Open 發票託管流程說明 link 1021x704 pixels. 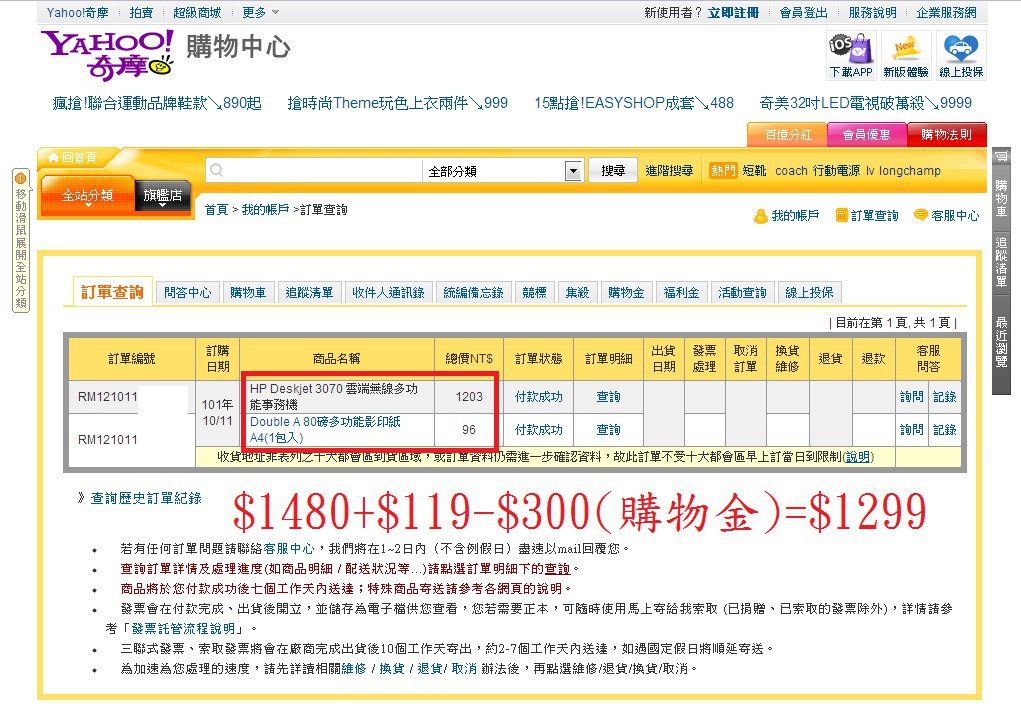(183, 628)
